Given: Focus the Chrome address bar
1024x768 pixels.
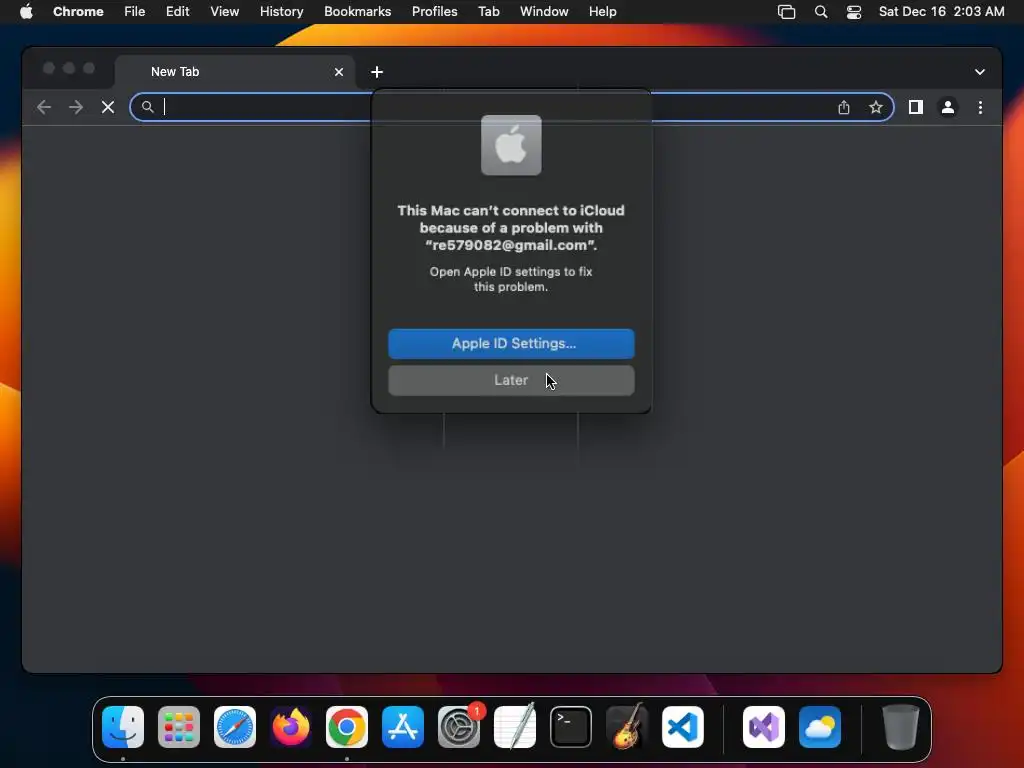Looking at the screenshot, I should 511,107.
